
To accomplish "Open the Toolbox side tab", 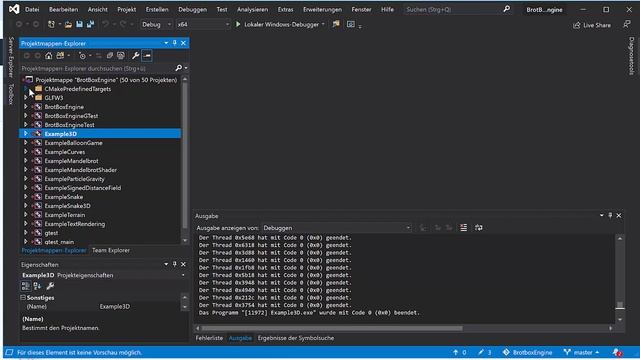I will click(11, 94).
